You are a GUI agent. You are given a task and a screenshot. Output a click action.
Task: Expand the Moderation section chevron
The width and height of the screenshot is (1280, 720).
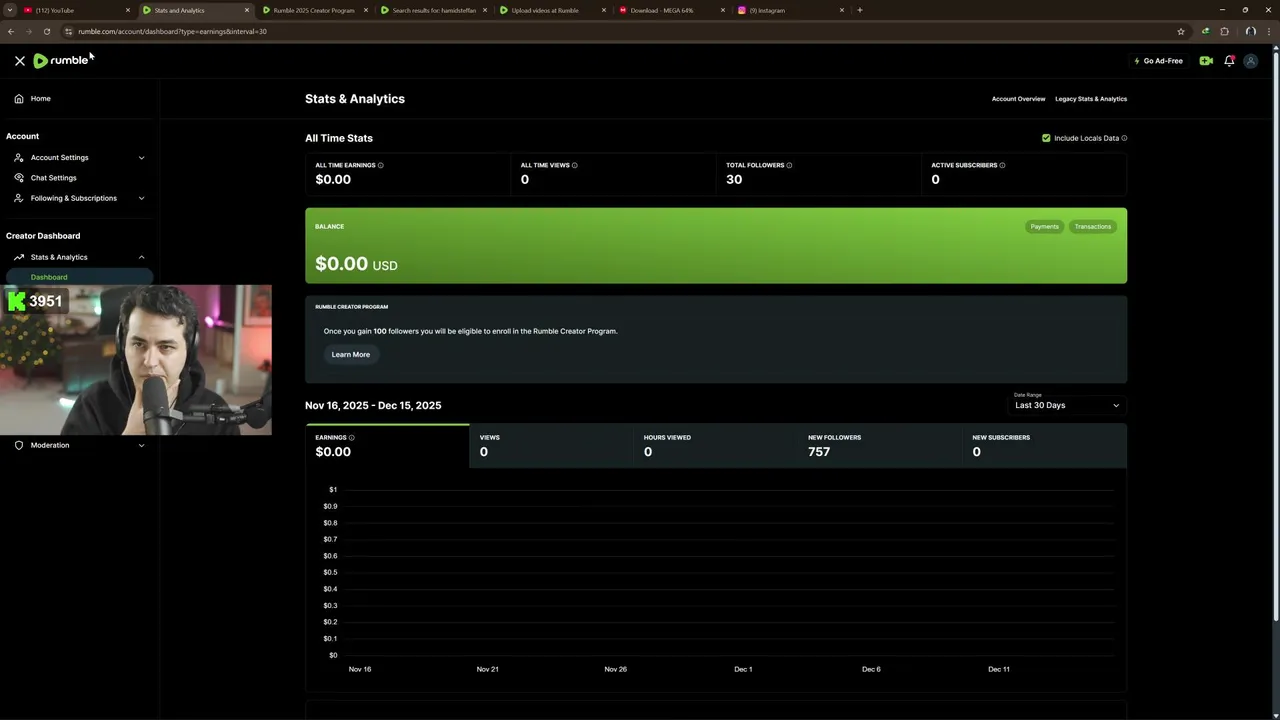point(141,445)
